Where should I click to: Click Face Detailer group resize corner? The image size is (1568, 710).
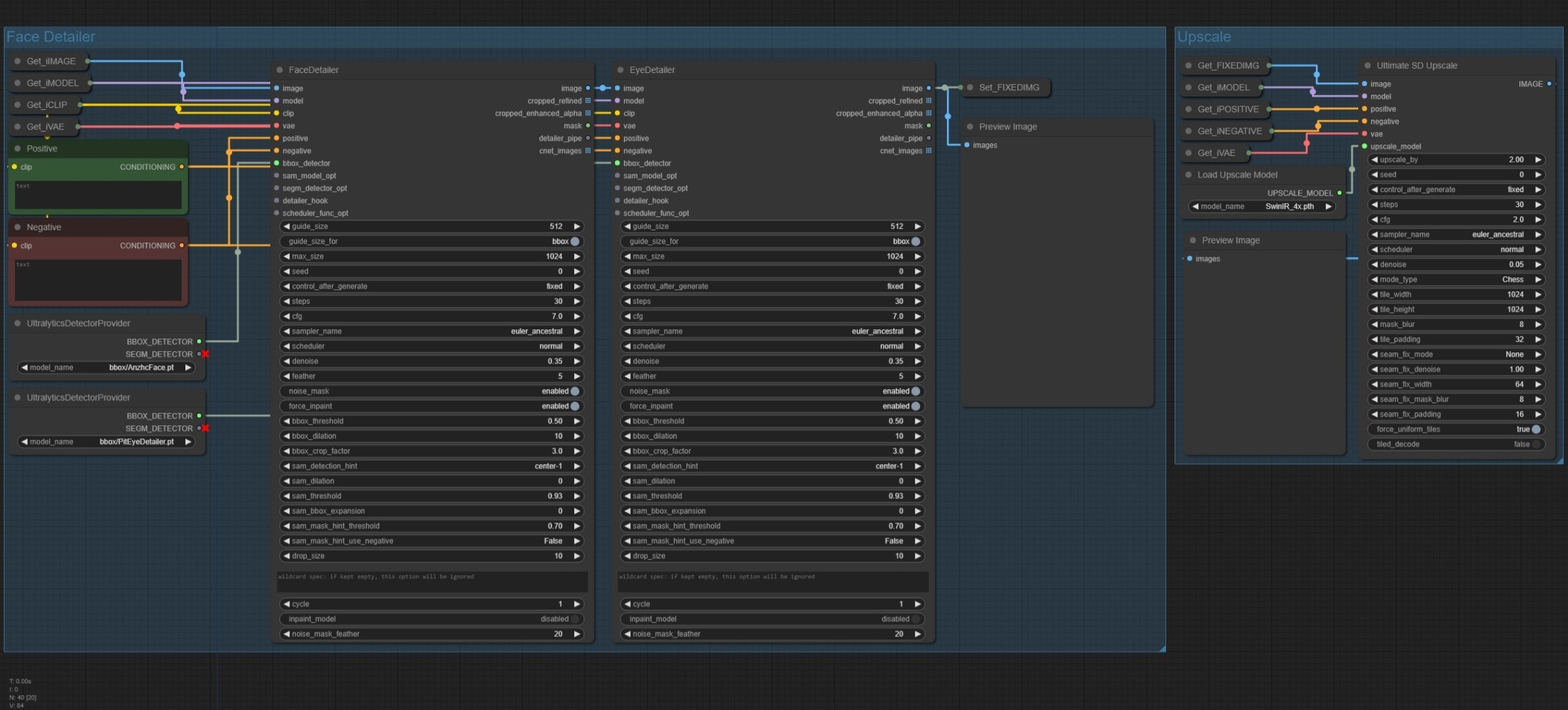point(1162,648)
